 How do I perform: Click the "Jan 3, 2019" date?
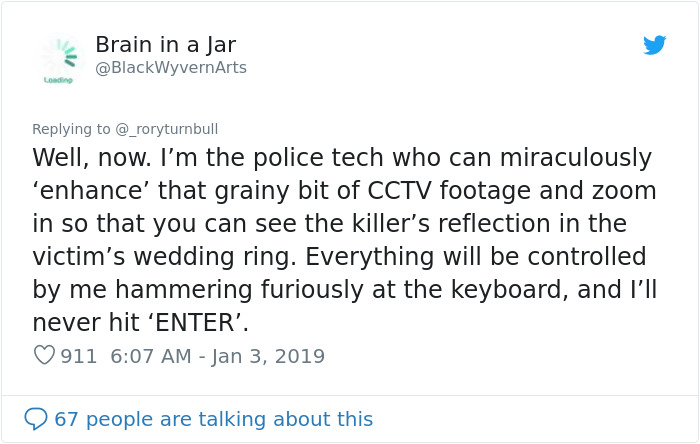(269, 355)
